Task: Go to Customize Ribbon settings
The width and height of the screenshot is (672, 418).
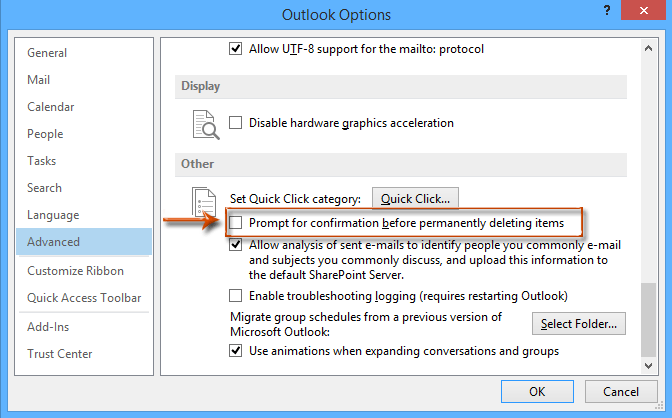Action: point(76,271)
